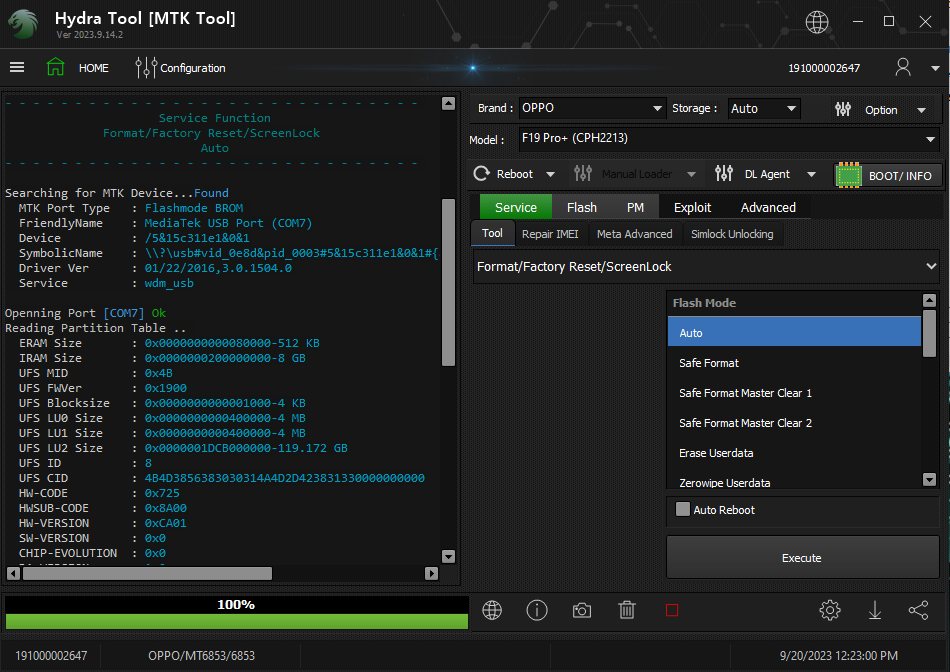
Task: Click the Configuration label
Action: 193,68
